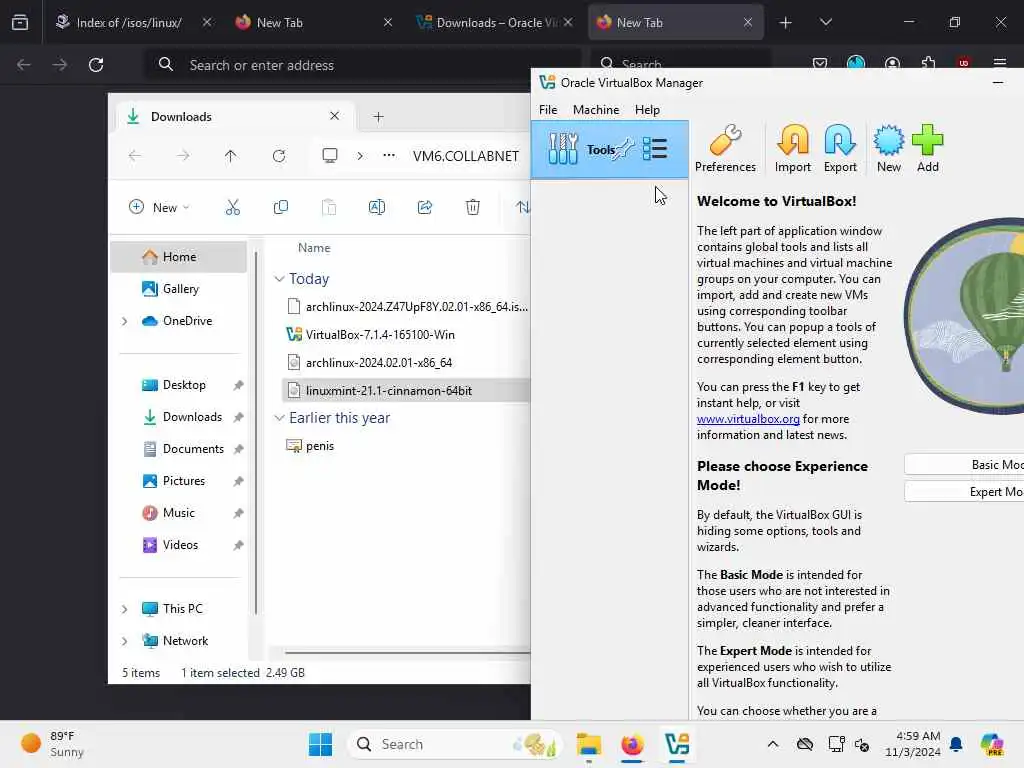
Task: Open File Explorer from taskbar
Action: (588, 744)
